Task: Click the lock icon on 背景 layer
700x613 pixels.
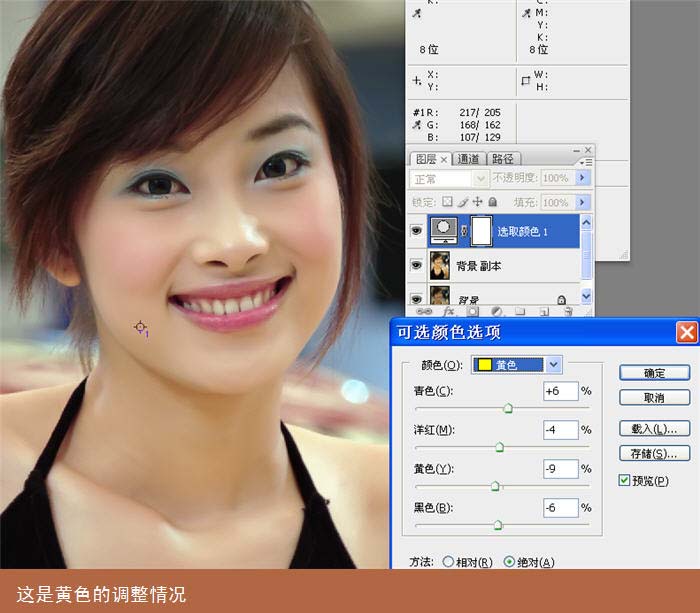Action: (562, 300)
